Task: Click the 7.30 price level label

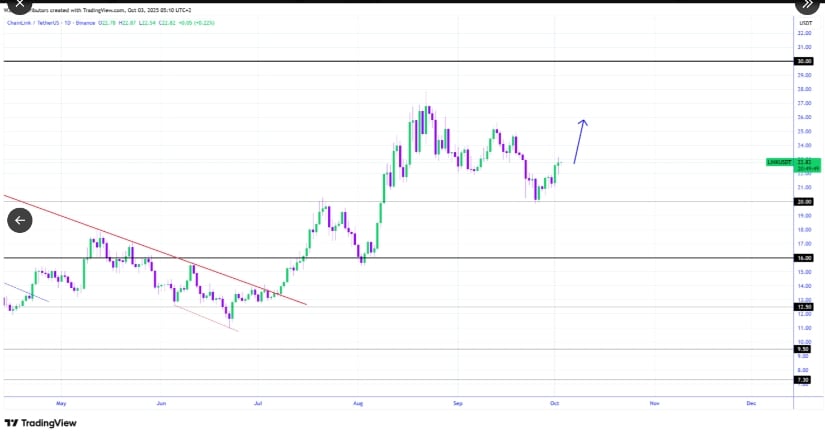Action: 803,380
